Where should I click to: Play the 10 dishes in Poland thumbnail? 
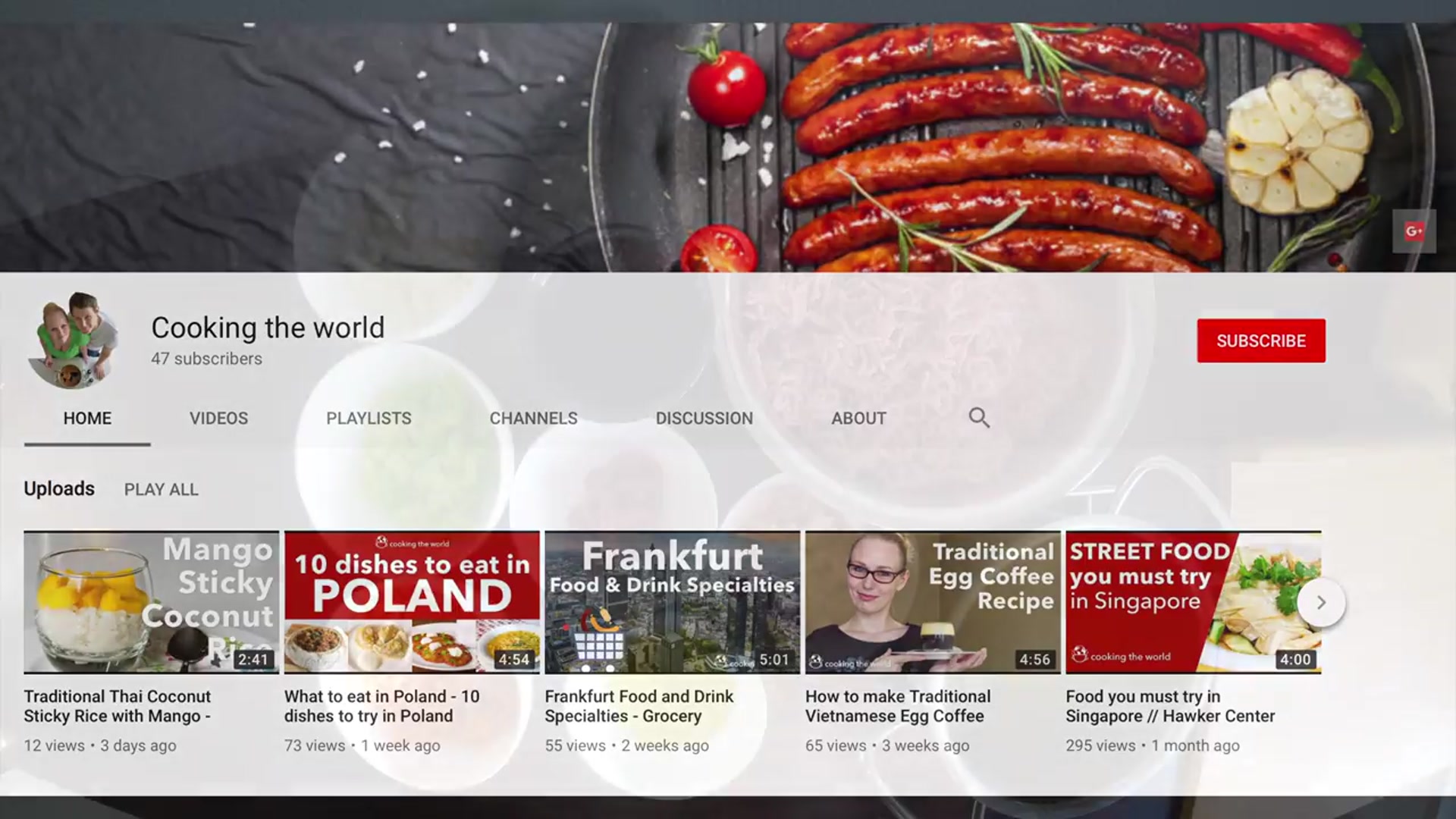point(412,602)
